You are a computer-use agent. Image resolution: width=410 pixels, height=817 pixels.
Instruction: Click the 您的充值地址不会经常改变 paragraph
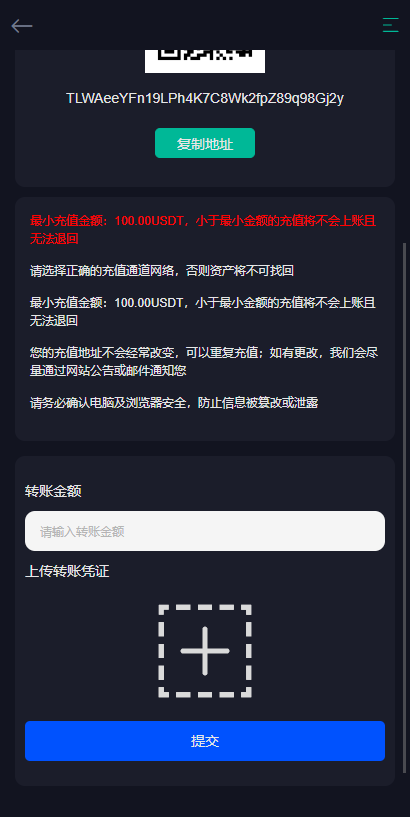pos(204,362)
